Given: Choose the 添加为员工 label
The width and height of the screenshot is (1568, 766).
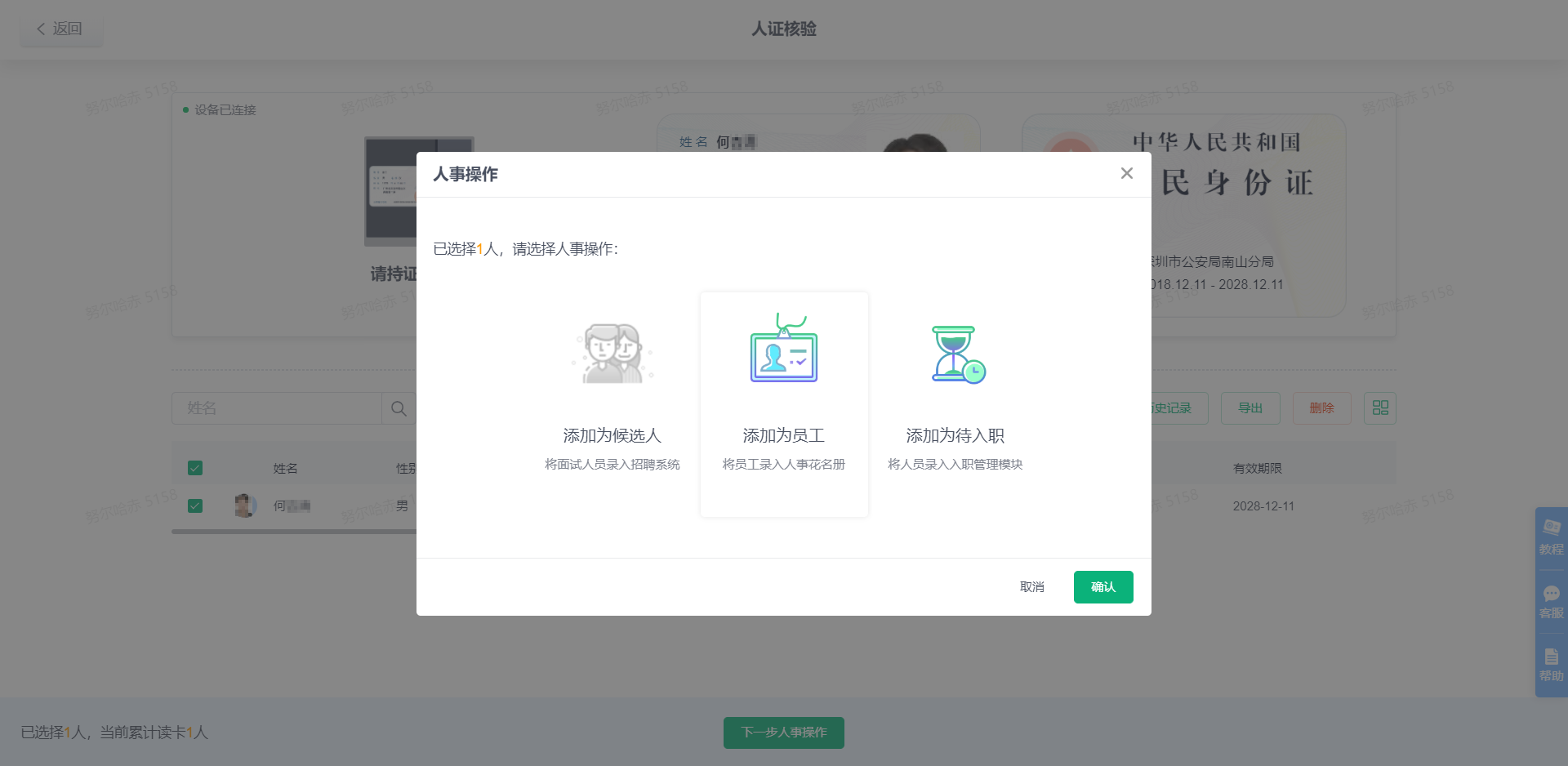Looking at the screenshot, I should (784, 435).
